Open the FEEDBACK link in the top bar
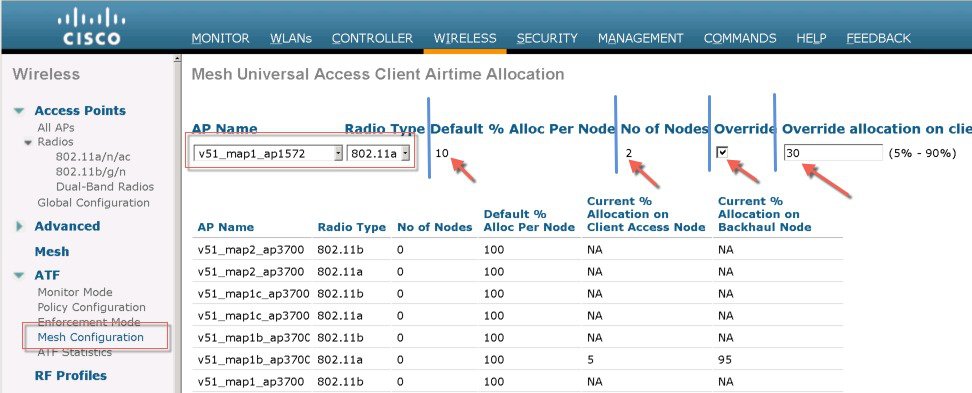Viewport: 972px width, 393px height. click(878, 38)
